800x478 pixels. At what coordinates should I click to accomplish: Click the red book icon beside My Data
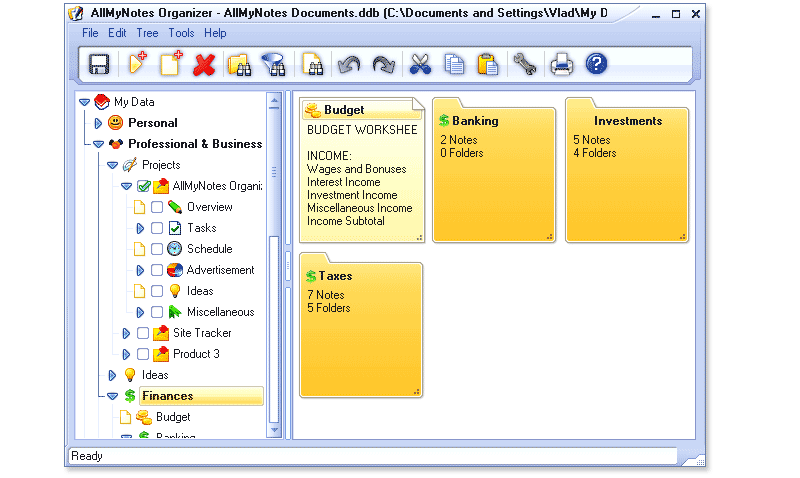[102, 102]
